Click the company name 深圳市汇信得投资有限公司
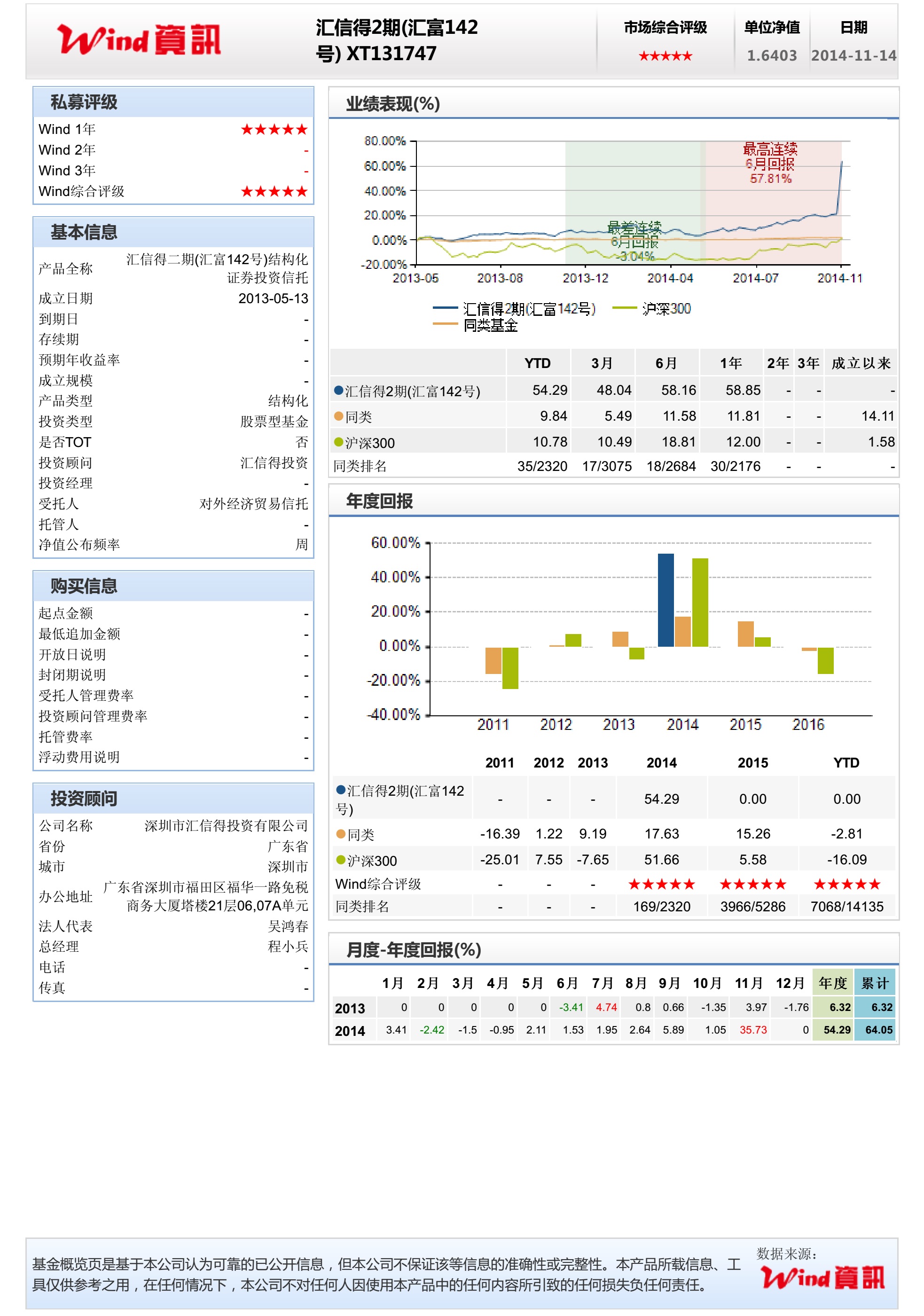 click(226, 826)
